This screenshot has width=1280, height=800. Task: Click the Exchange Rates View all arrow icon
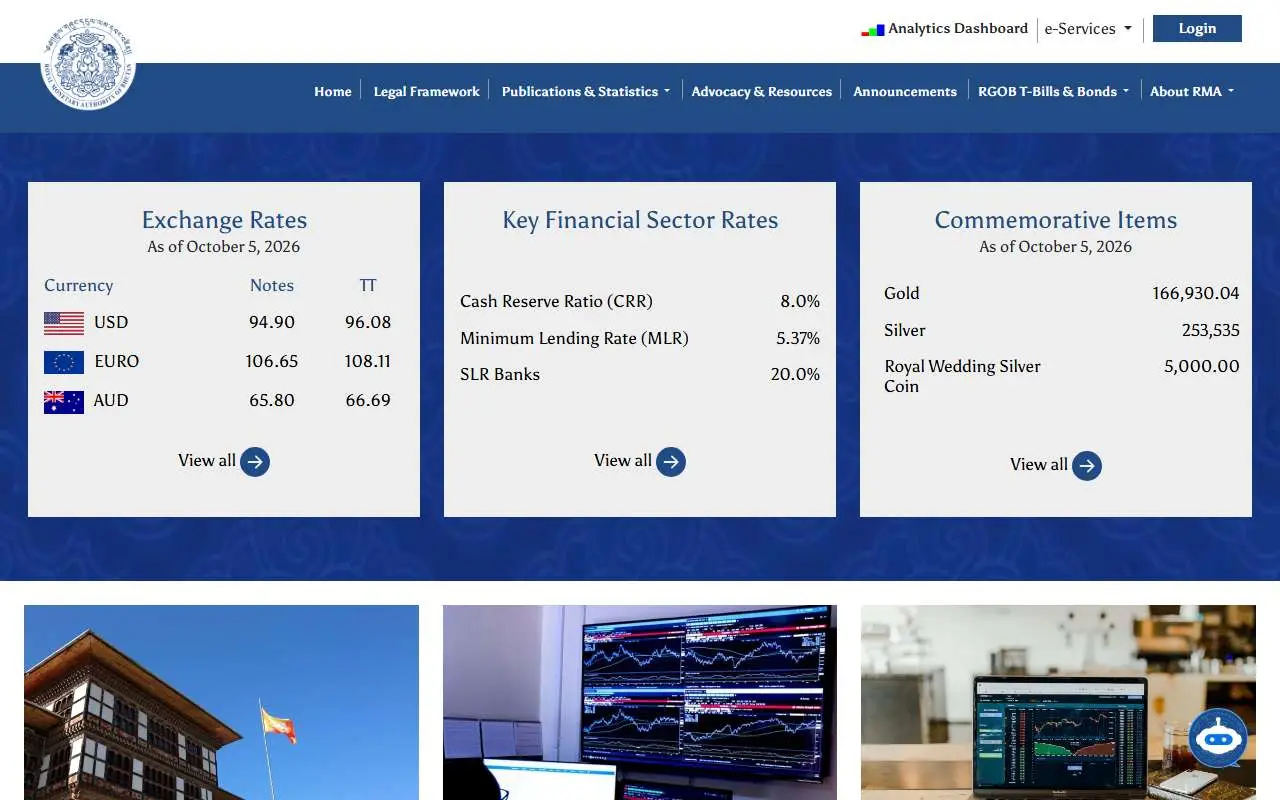(x=255, y=461)
